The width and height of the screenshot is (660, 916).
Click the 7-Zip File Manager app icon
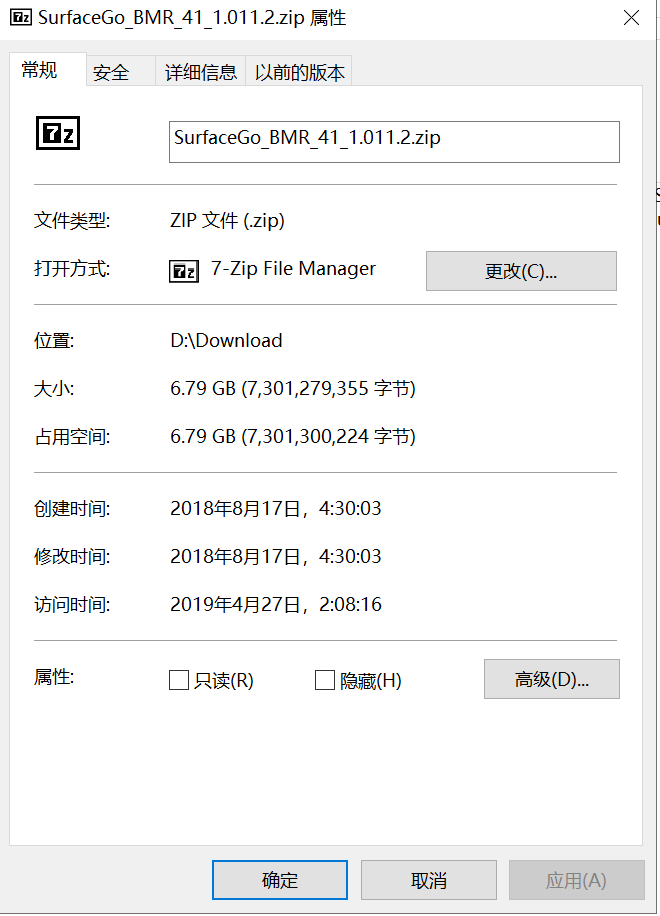[184, 271]
